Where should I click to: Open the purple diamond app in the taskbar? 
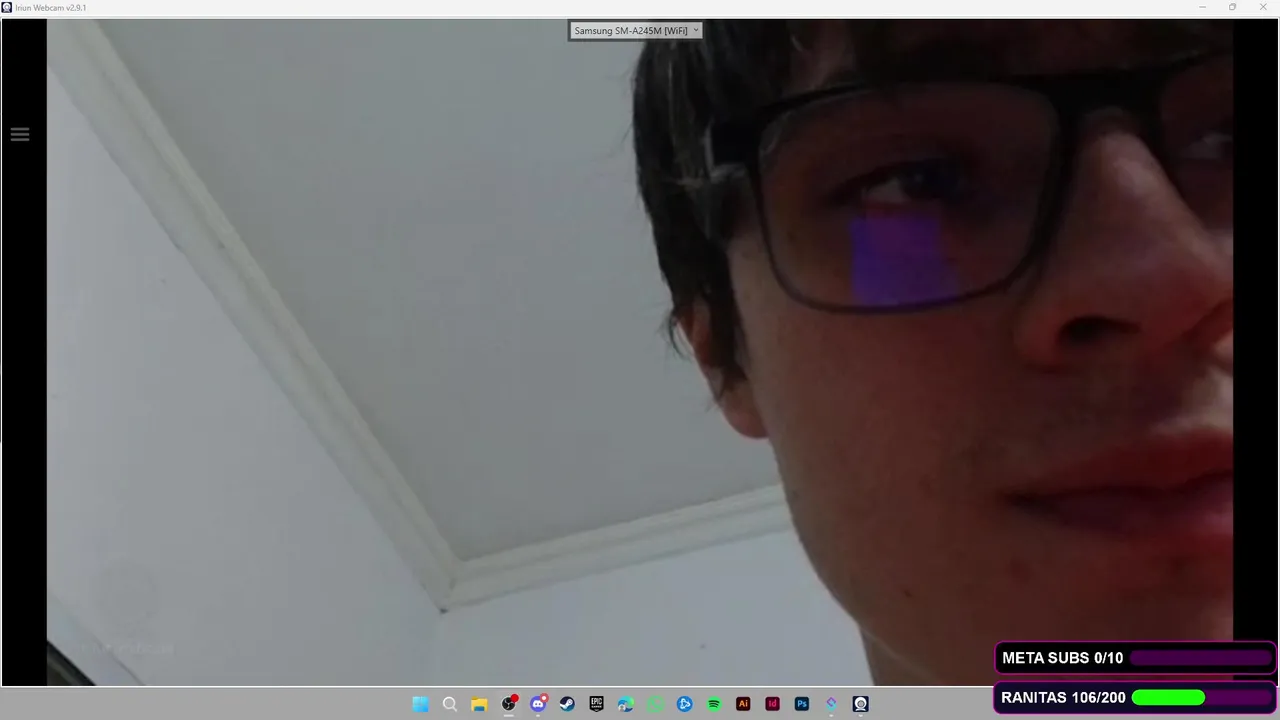tap(831, 704)
